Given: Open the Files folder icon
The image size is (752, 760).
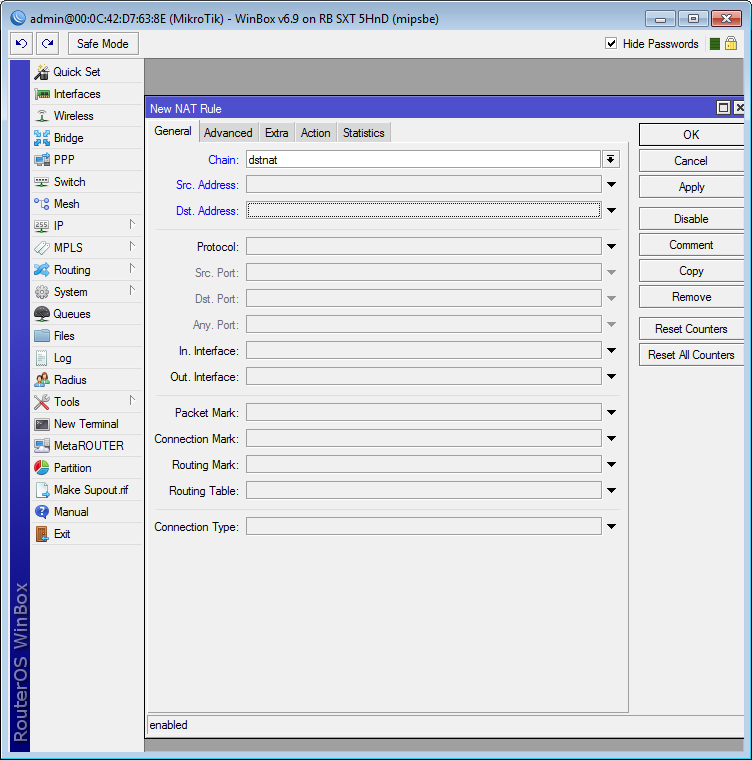Looking at the screenshot, I should click(x=42, y=335).
